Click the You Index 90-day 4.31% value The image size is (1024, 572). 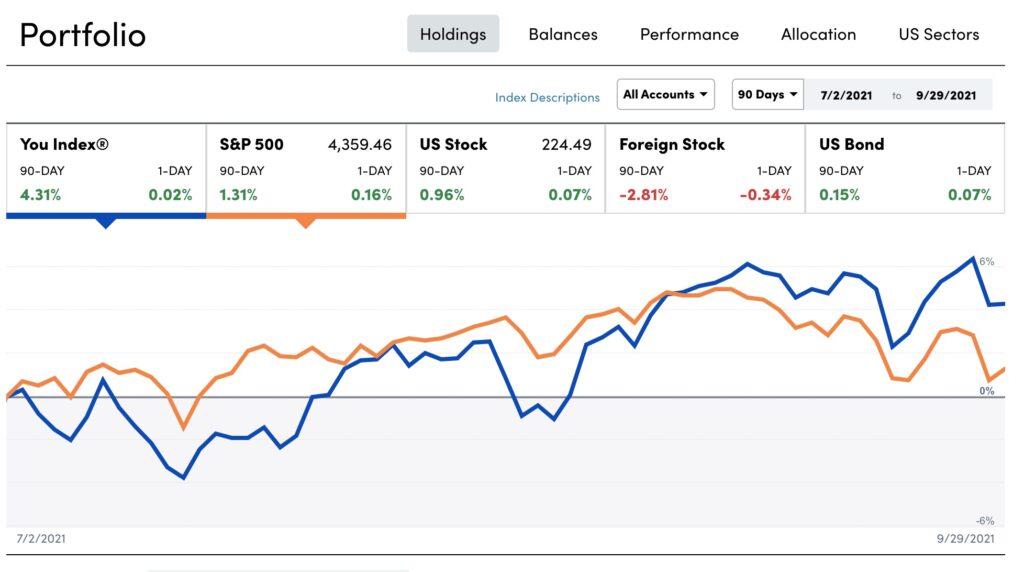(x=40, y=195)
